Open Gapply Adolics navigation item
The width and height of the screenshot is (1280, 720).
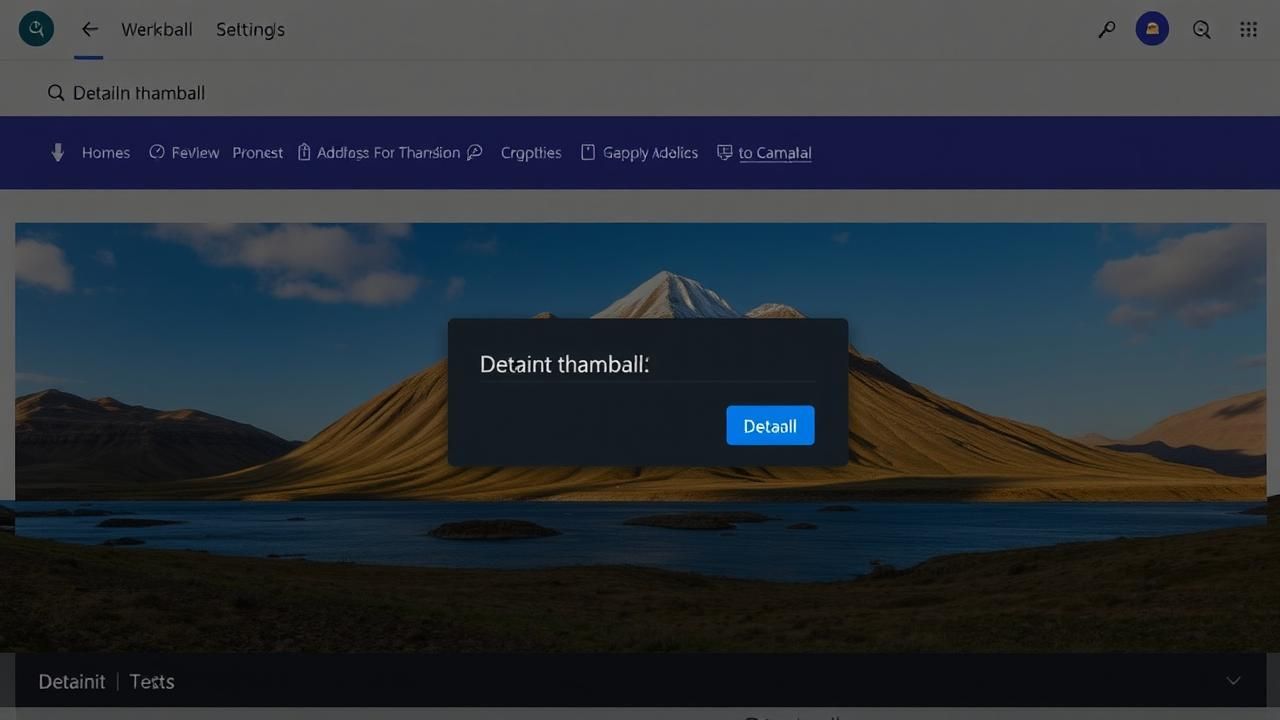pos(650,153)
